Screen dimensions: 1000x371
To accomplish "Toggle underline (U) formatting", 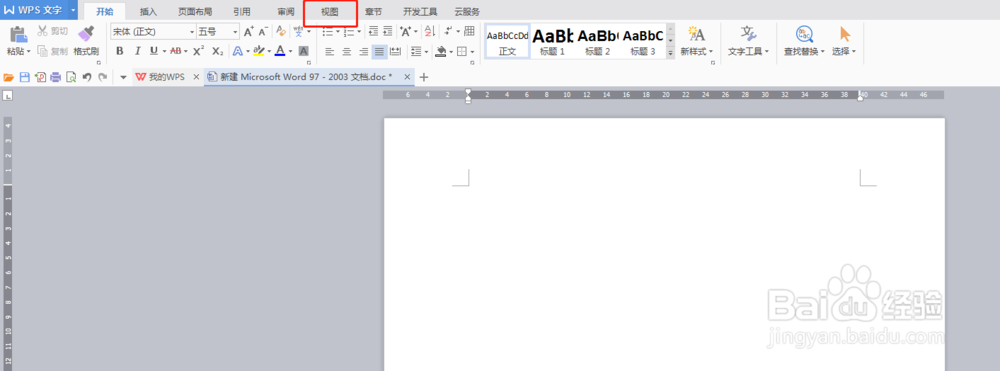I will [153, 51].
